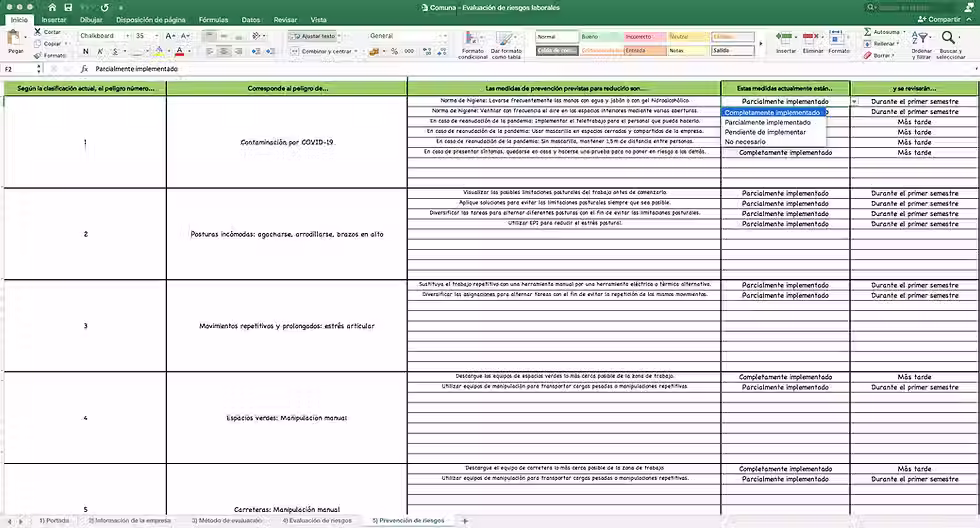This screenshot has width=980, height=528.
Task: Activate the Formato paintbrush tool
Action: pyautogui.click(x=38, y=55)
